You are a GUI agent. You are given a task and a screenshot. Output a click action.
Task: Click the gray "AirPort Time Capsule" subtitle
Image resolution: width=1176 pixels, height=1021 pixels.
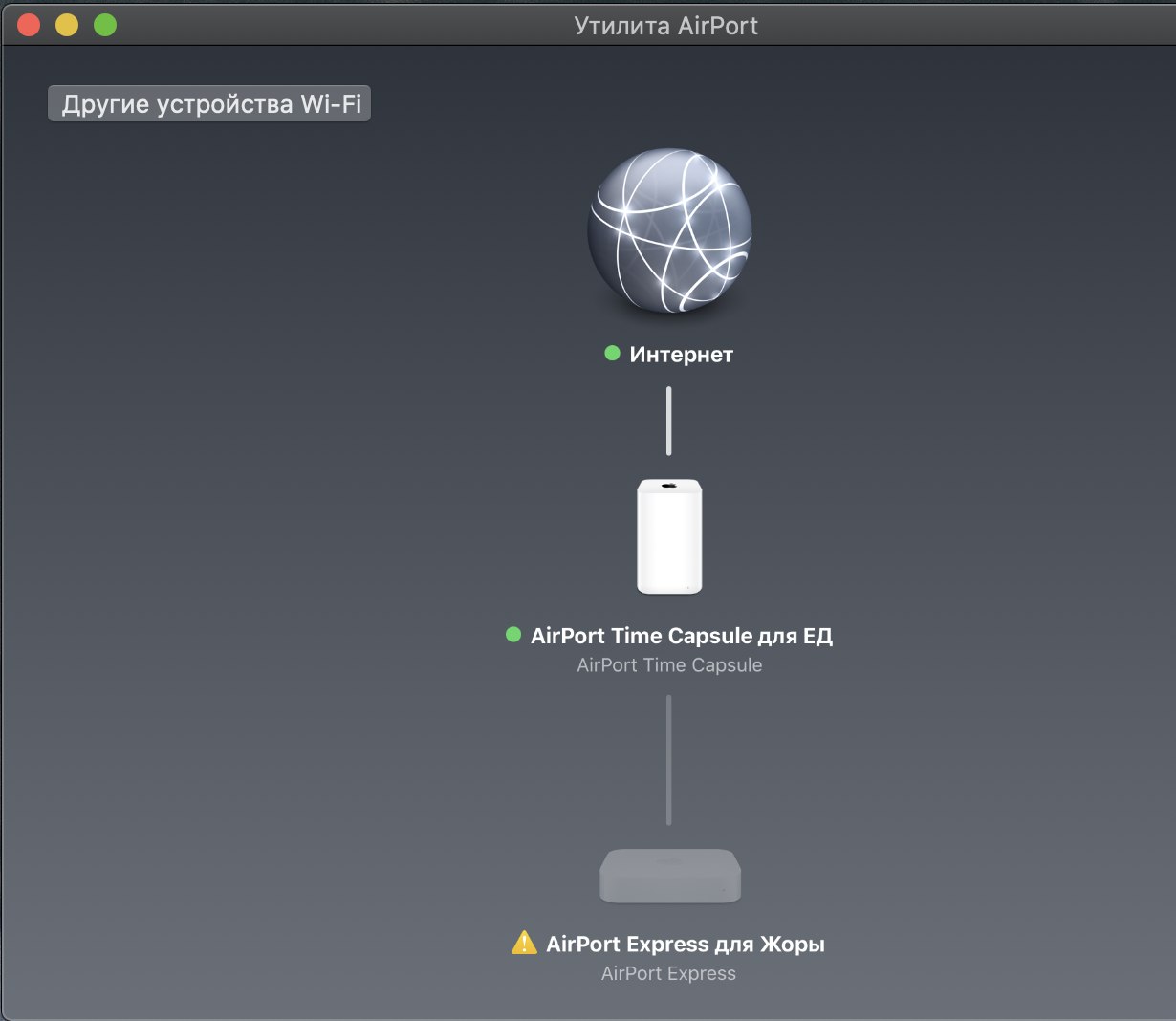[x=669, y=665]
